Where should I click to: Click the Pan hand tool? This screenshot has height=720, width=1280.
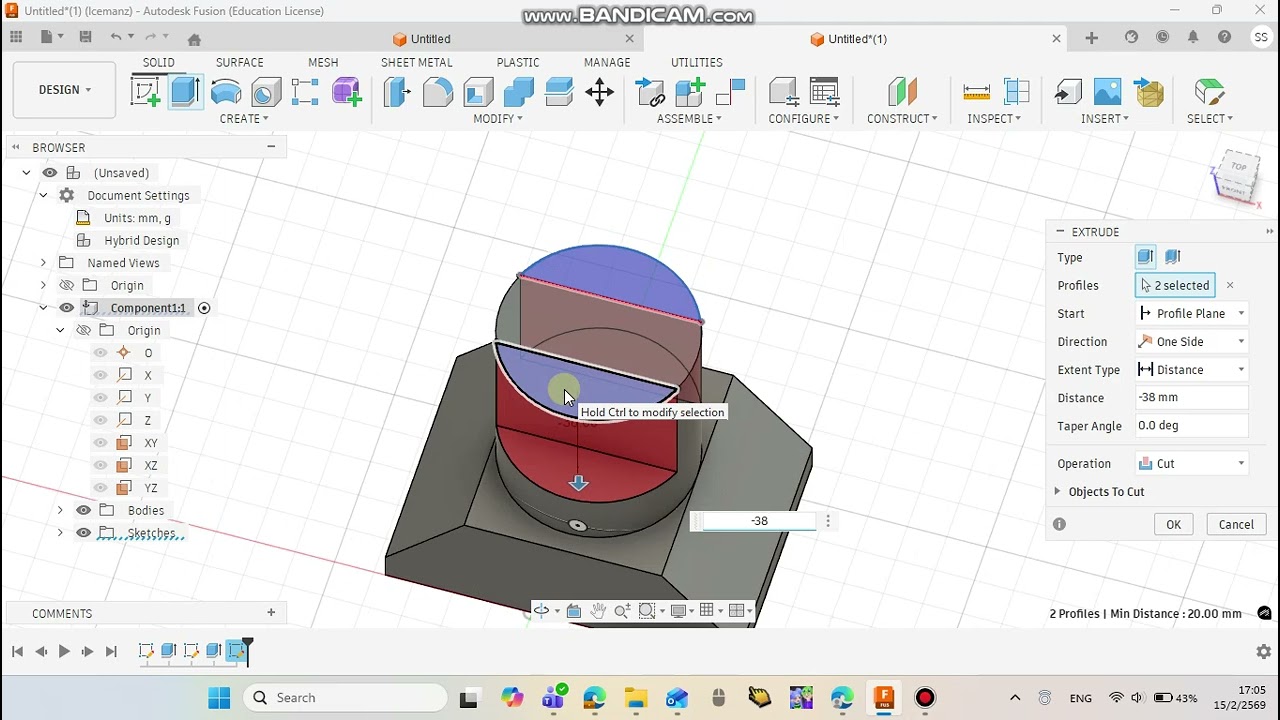click(598, 611)
